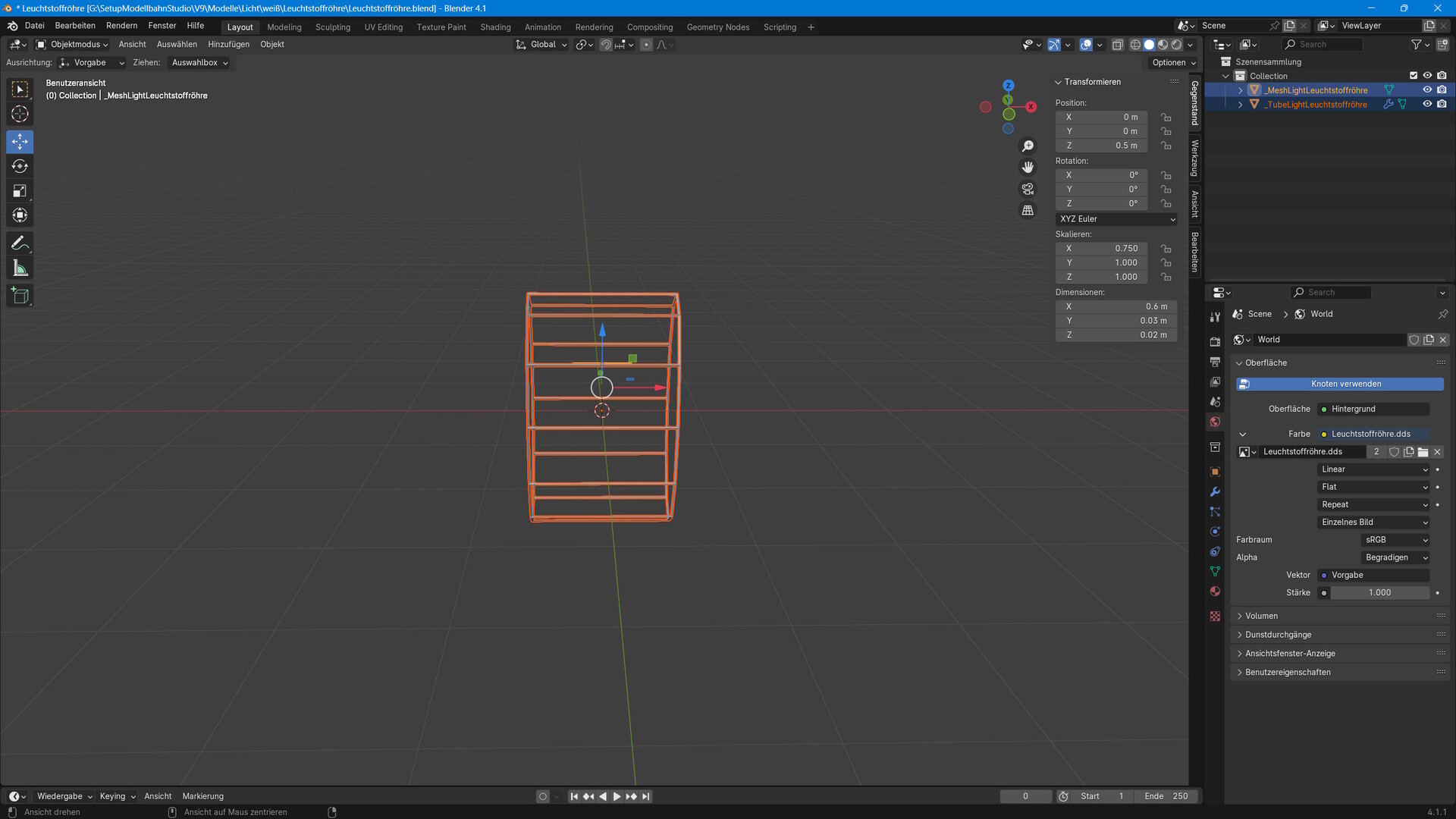Expand the Volumen panel

point(1261,616)
